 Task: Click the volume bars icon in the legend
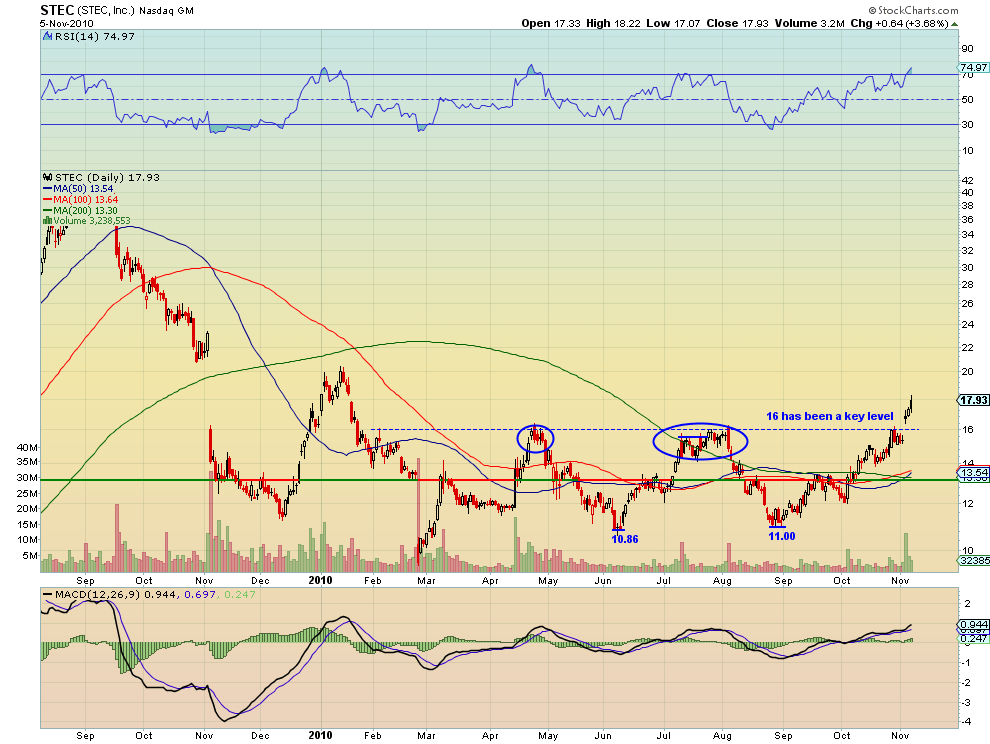[47, 220]
